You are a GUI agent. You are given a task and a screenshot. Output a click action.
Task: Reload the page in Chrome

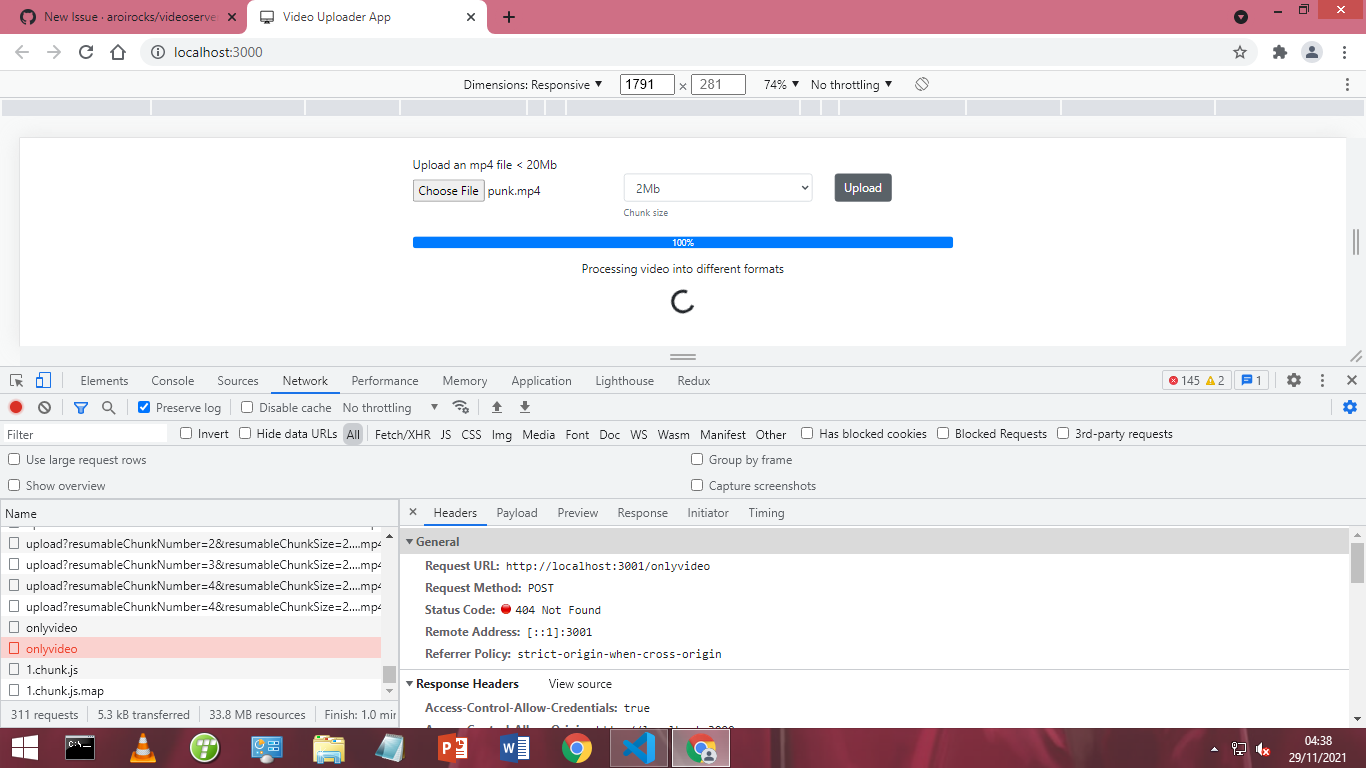pyautogui.click(x=86, y=52)
